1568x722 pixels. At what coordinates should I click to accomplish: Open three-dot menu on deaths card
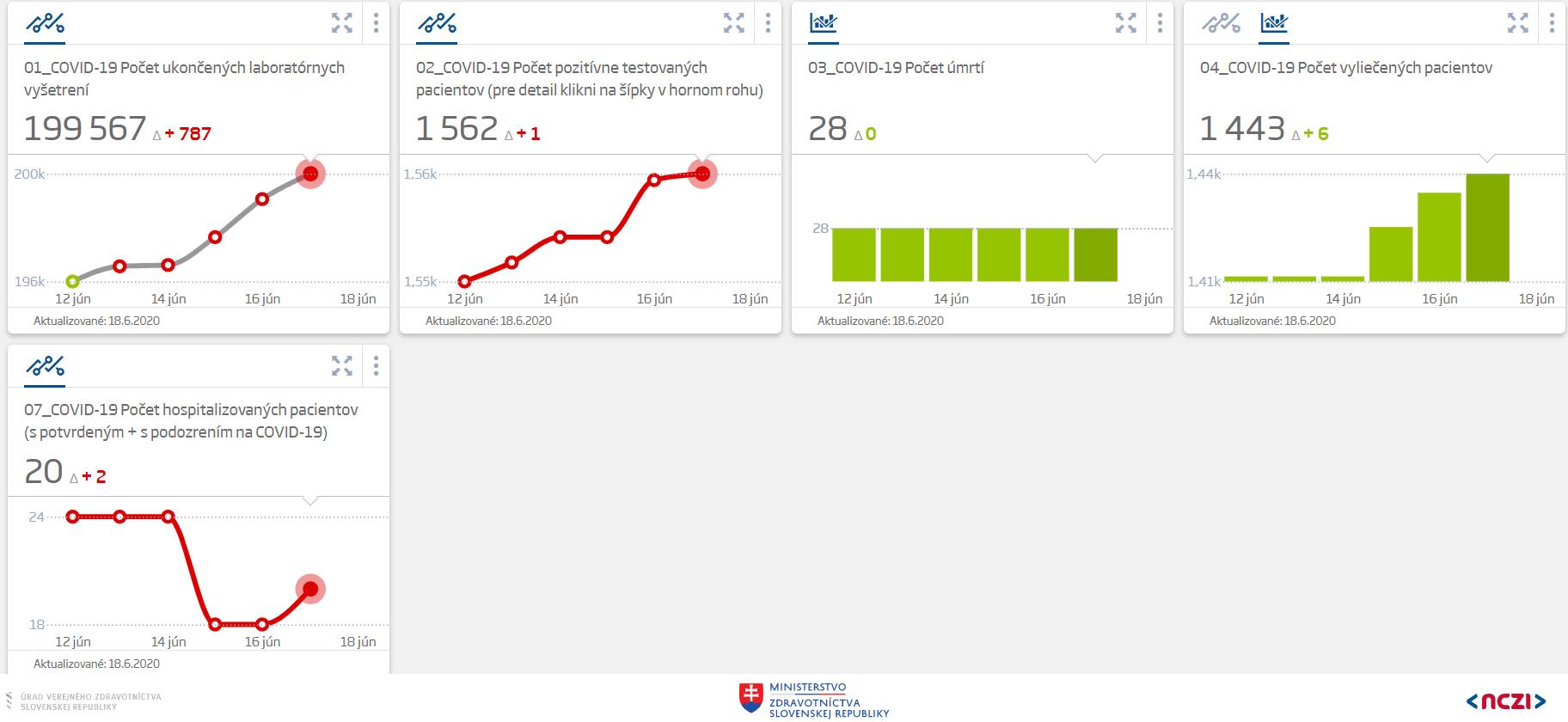(1160, 23)
